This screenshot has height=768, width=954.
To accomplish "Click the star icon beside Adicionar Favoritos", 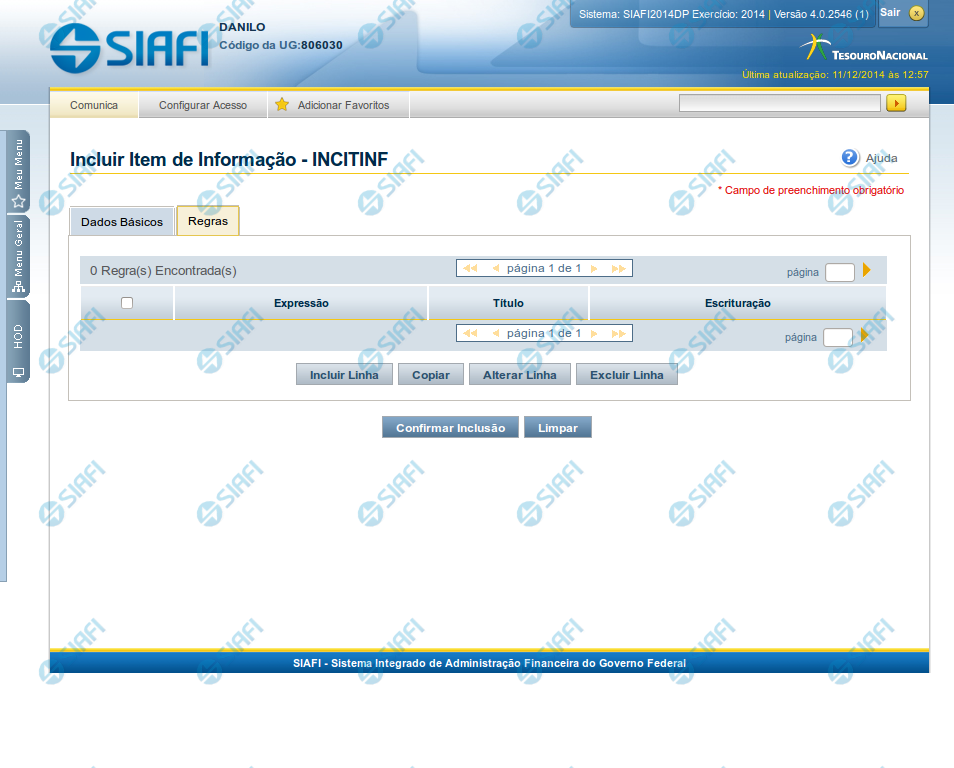I will pos(282,105).
